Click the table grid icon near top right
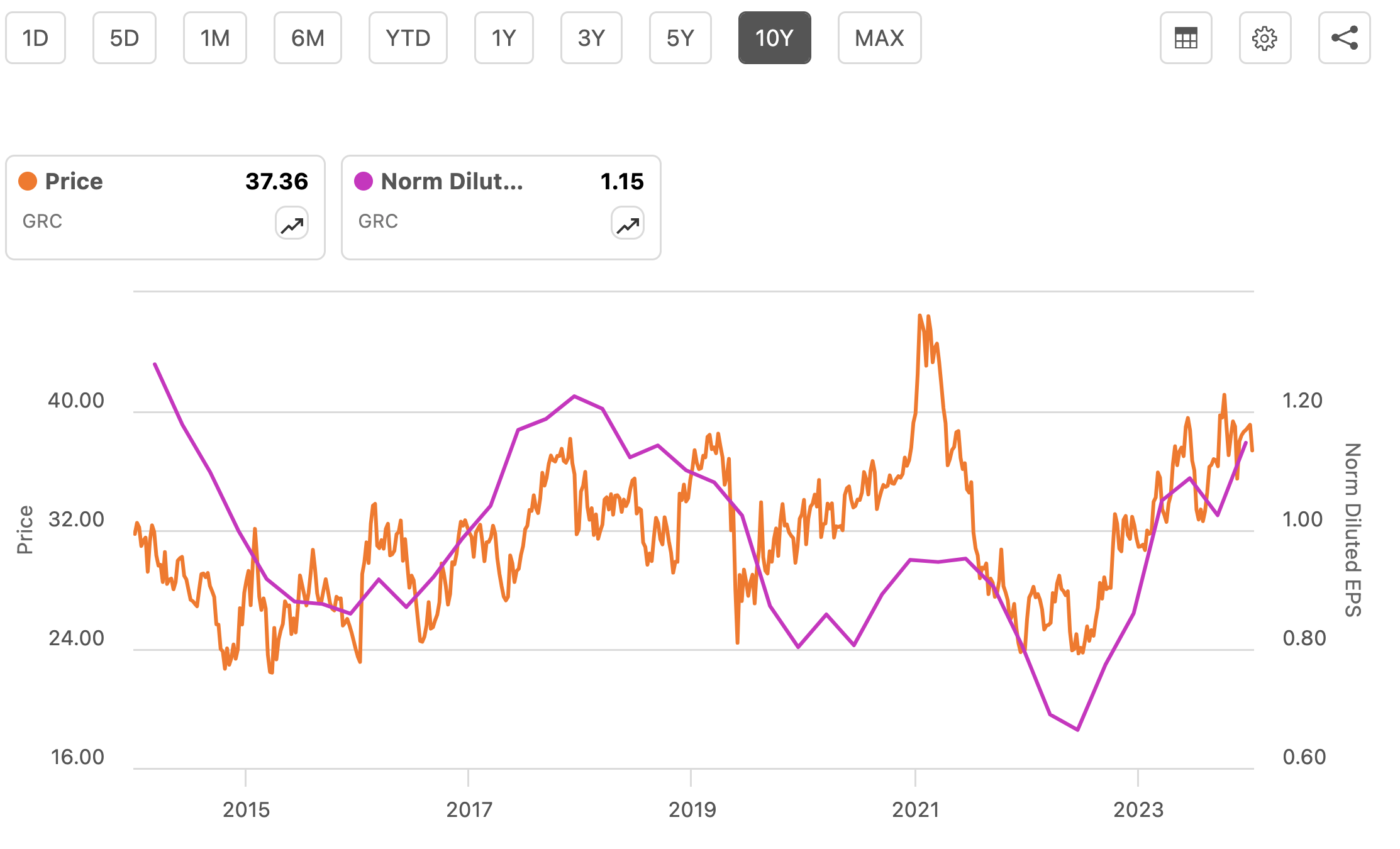Screen dimensions: 1400x849 click(1185, 38)
